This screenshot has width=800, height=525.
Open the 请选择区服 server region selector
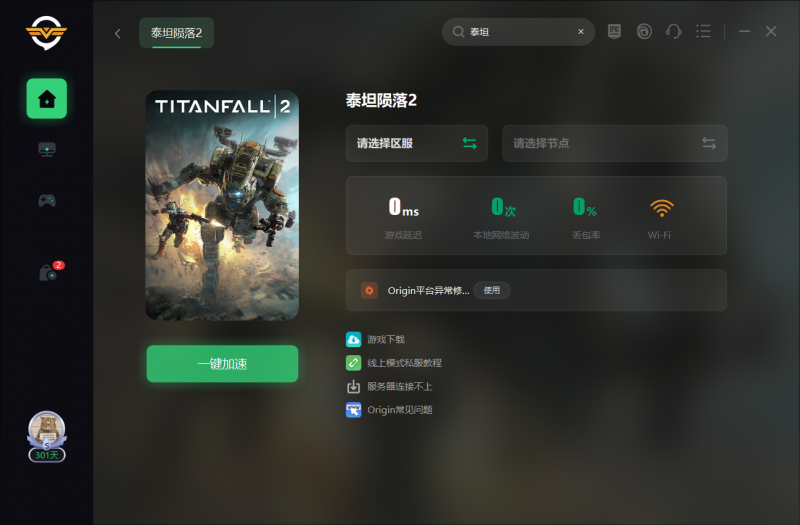417,143
